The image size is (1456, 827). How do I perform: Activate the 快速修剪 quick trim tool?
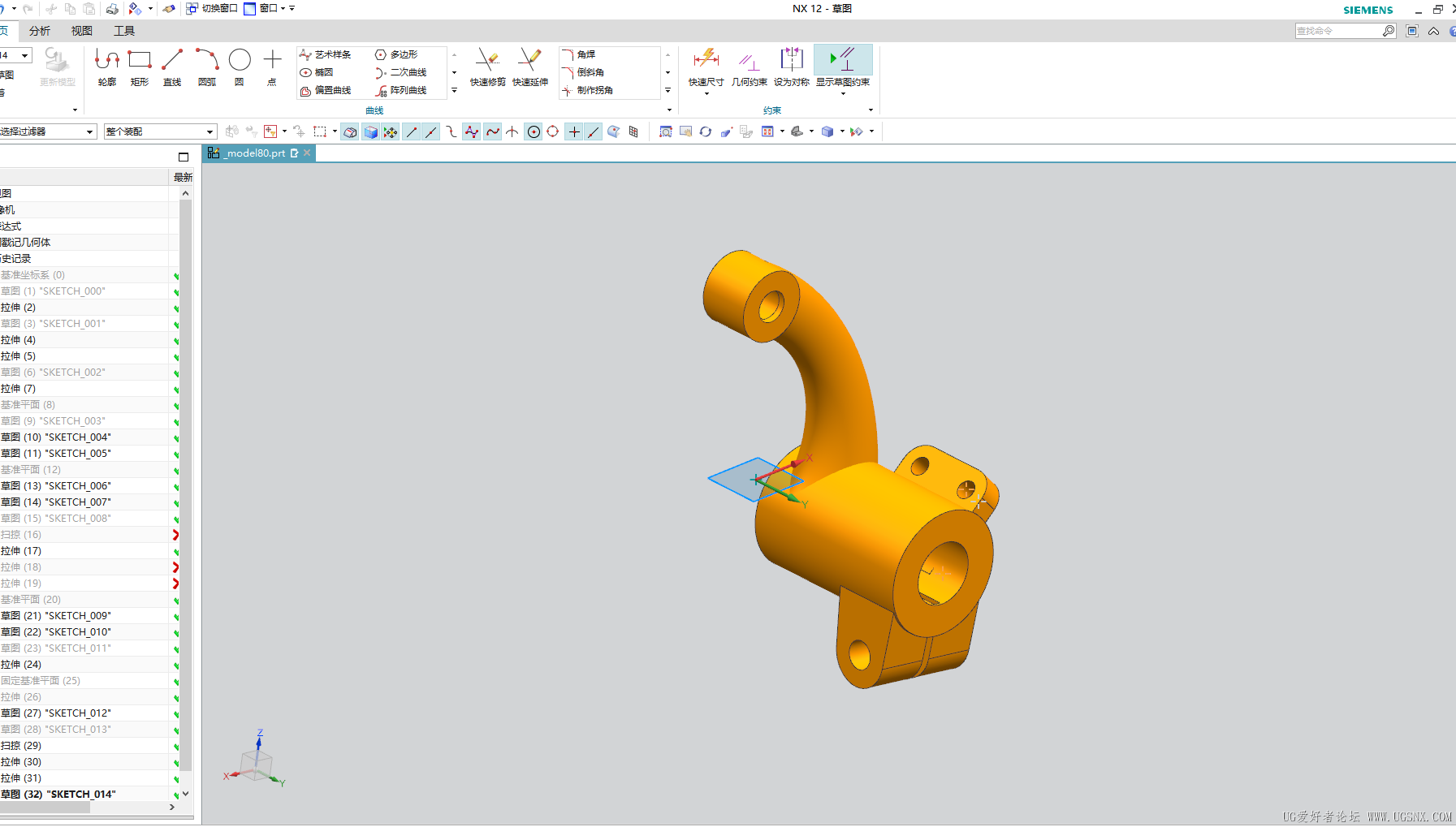[x=487, y=66]
